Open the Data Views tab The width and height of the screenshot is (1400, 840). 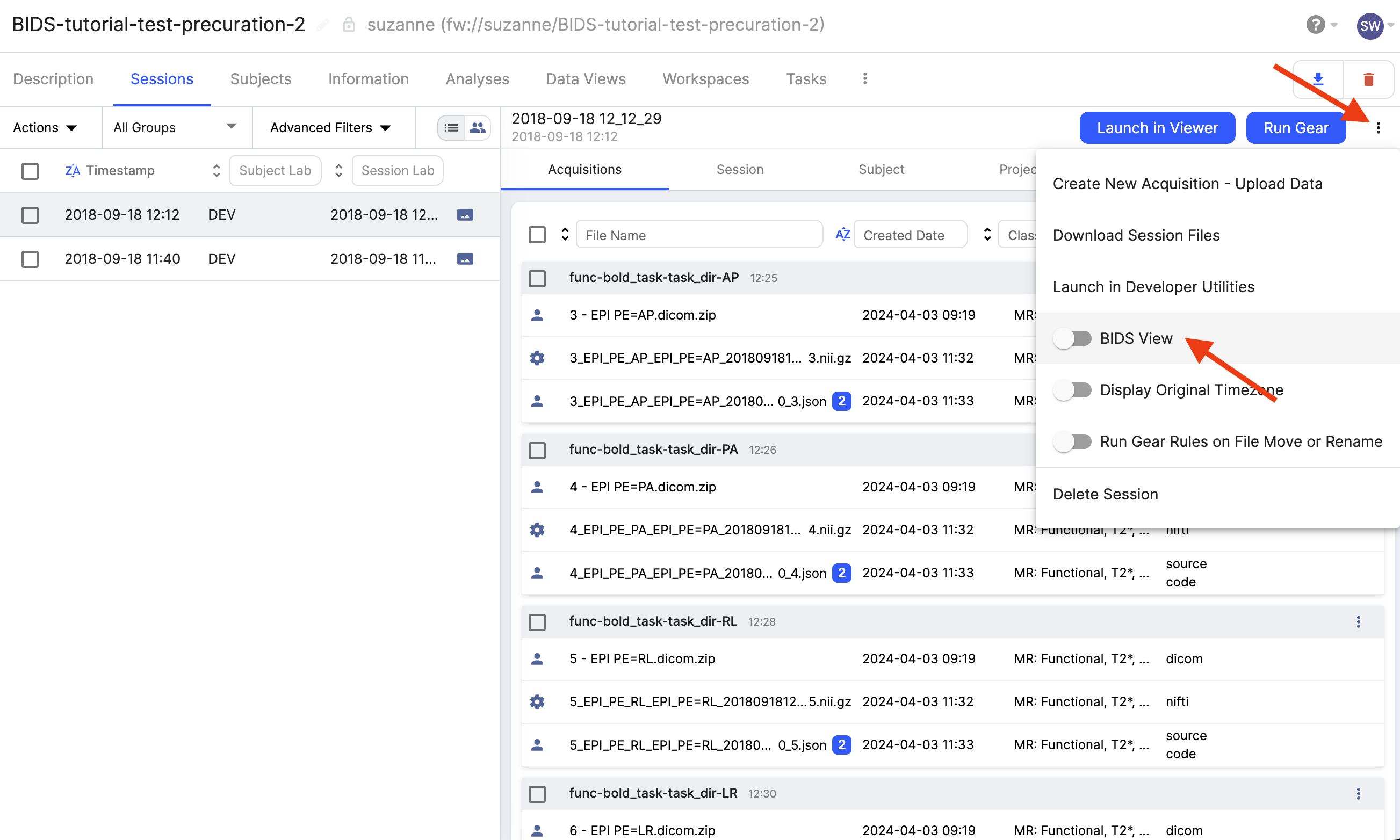pyautogui.click(x=586, y=79)
